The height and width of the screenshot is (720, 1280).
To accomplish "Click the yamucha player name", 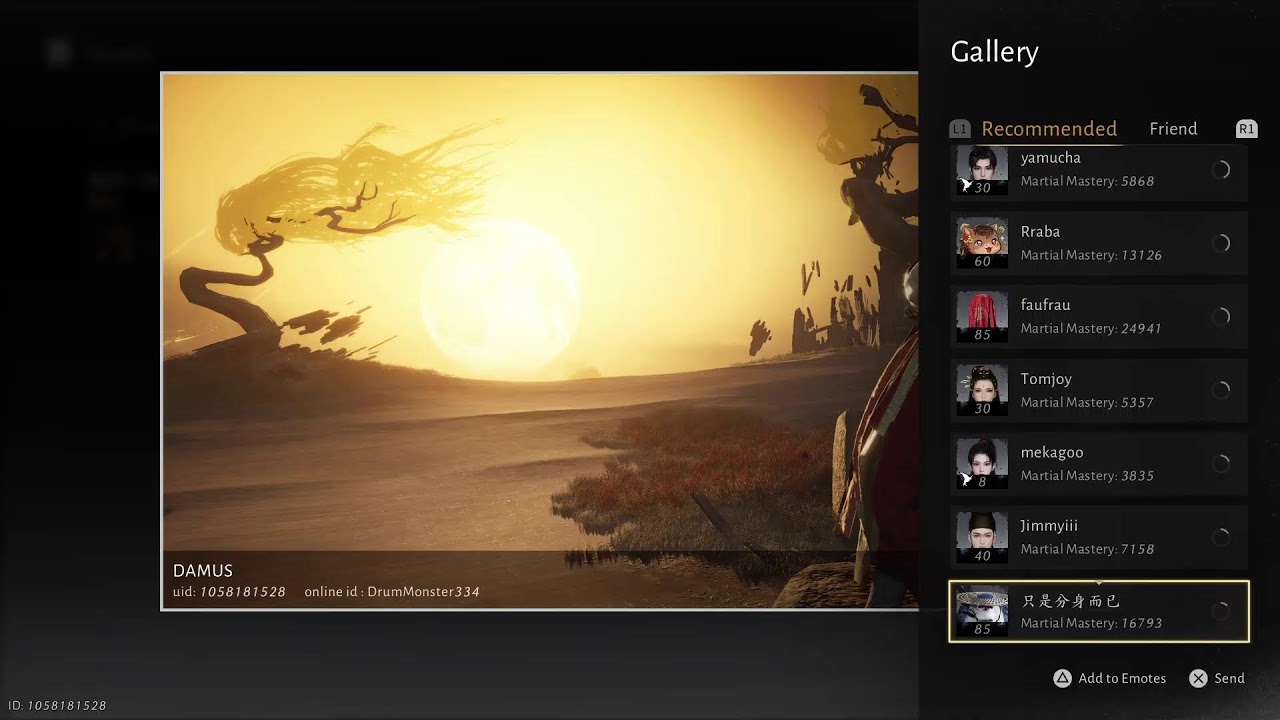I will point(1051,158).
